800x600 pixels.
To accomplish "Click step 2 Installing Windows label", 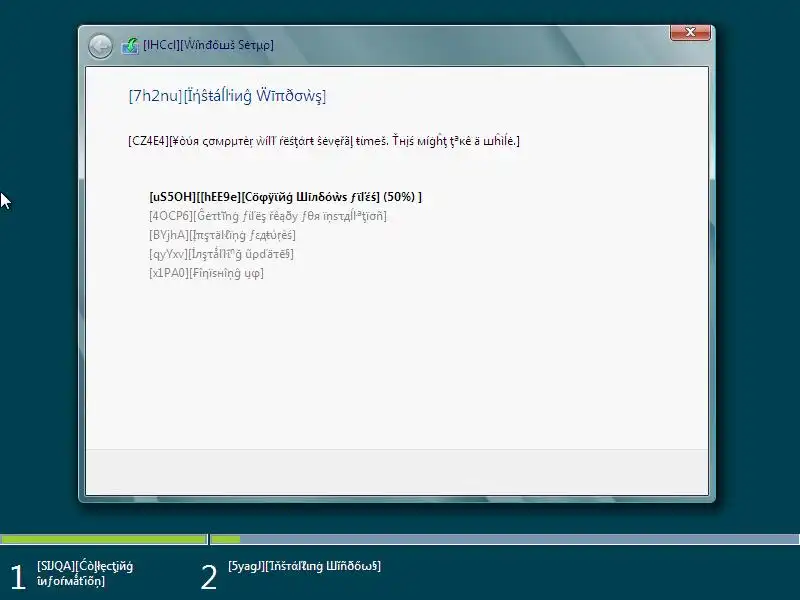I will pyautogui.click(x=305, y=566).
